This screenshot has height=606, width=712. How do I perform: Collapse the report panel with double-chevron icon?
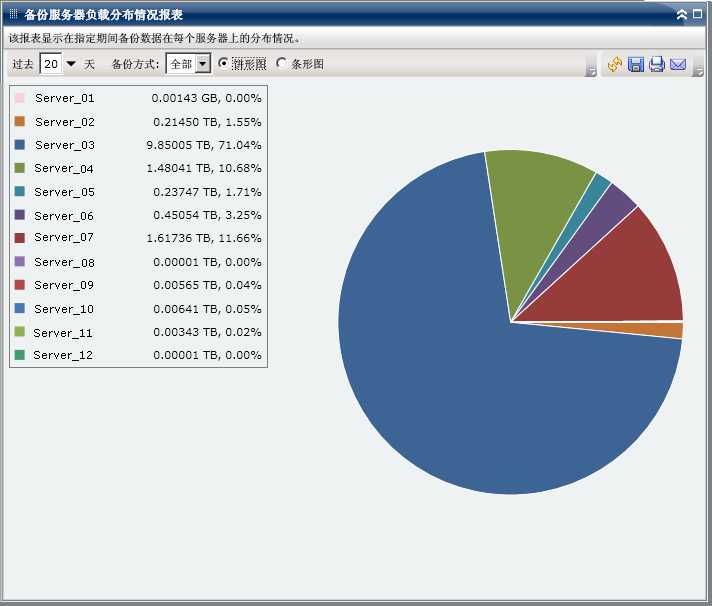(x=682, y=15)
